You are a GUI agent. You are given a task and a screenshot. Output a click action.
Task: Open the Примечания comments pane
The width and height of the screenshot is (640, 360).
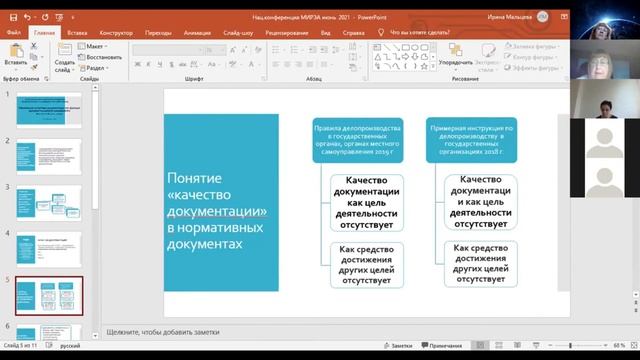(x=442, y=346)
